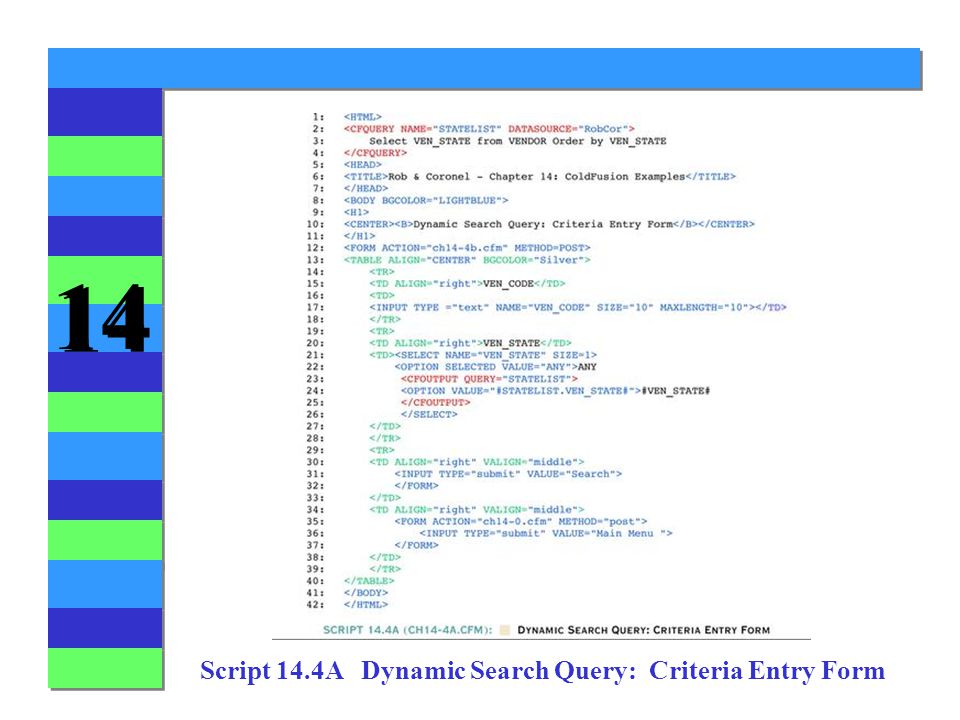The height and width of the screenshot is (720, 960).
Task: Click SELECT NAME="VEN_STATE" SIZE=1 line
Action: pos(482,355)
